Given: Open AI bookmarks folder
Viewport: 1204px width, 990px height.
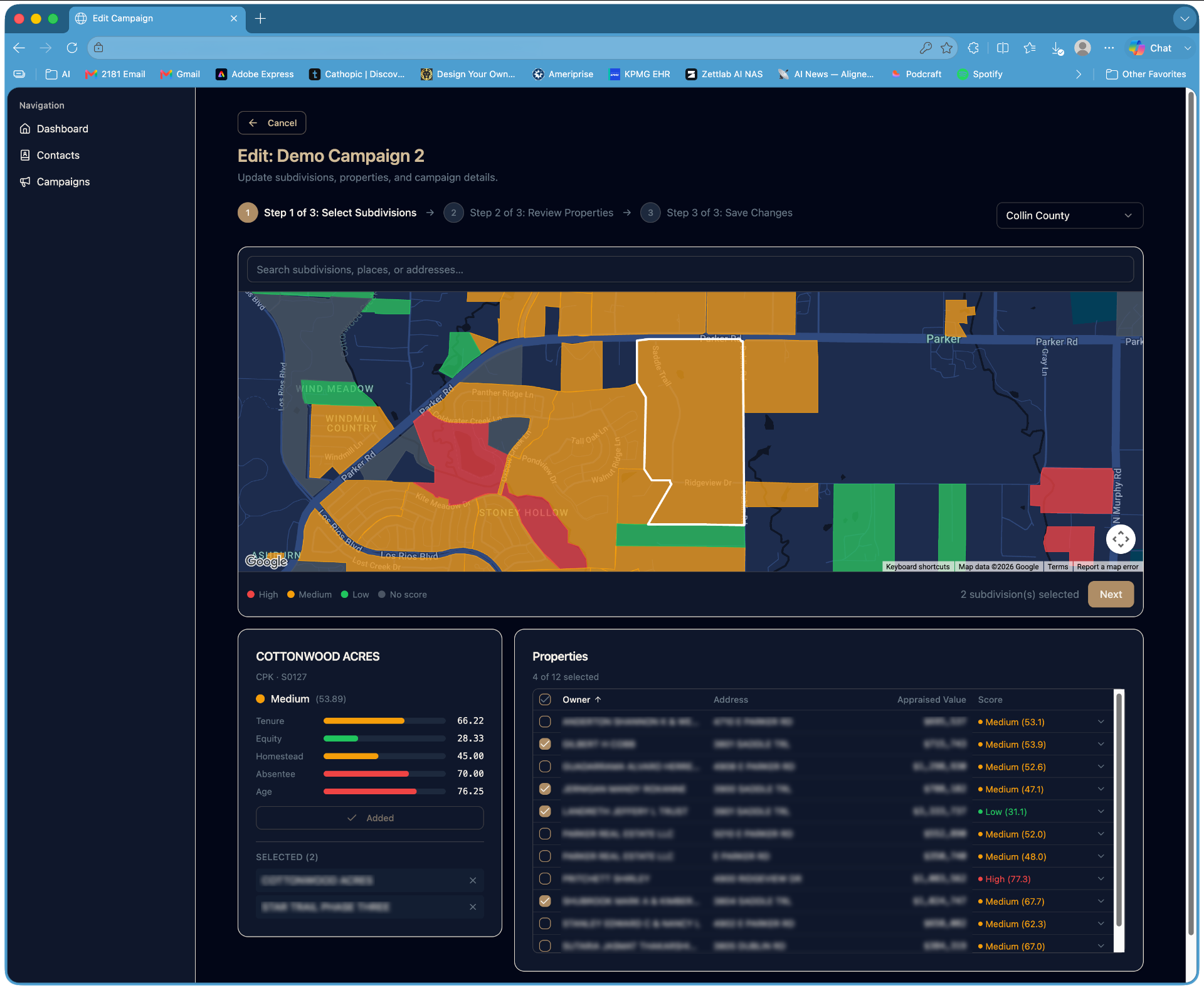Looking at the screenshot, I should coord(58,74).
